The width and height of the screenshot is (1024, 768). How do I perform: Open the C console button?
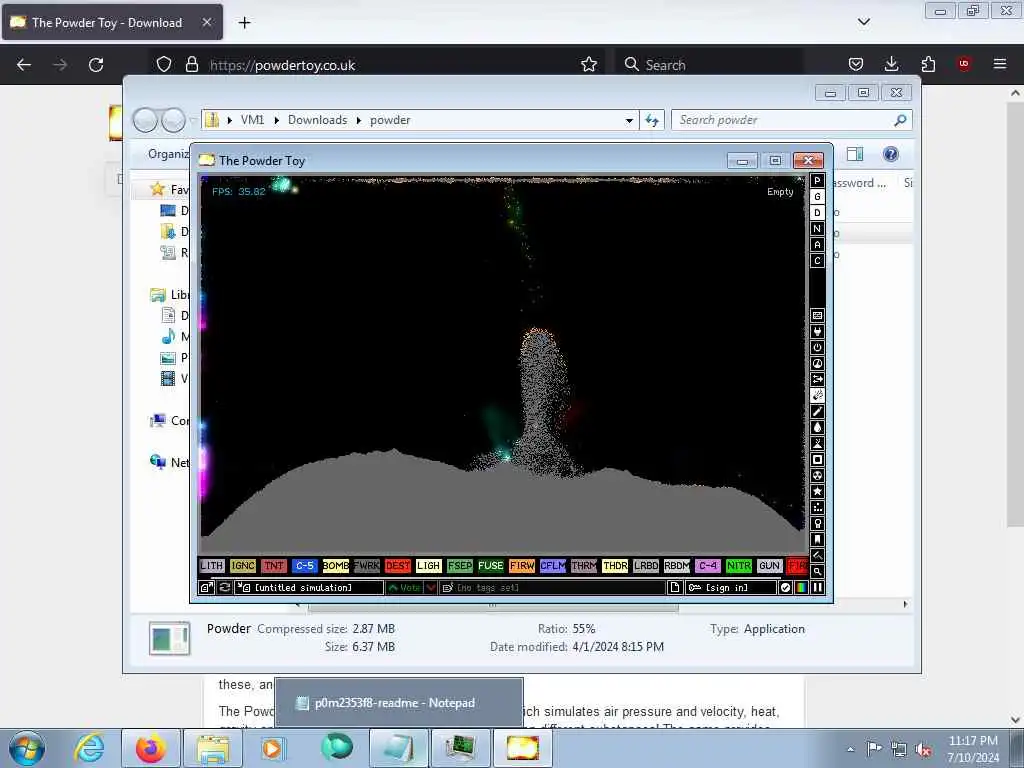tap(817, 261)
